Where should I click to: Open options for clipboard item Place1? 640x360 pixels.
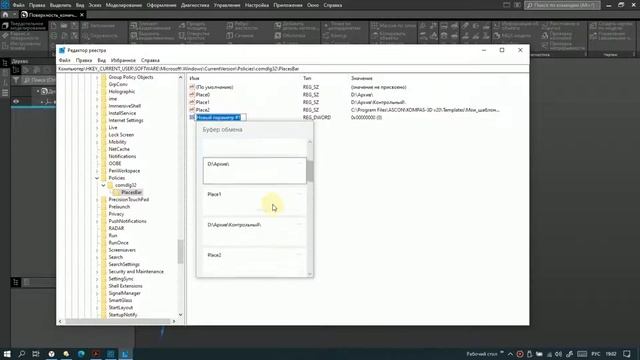pos(300,193)
